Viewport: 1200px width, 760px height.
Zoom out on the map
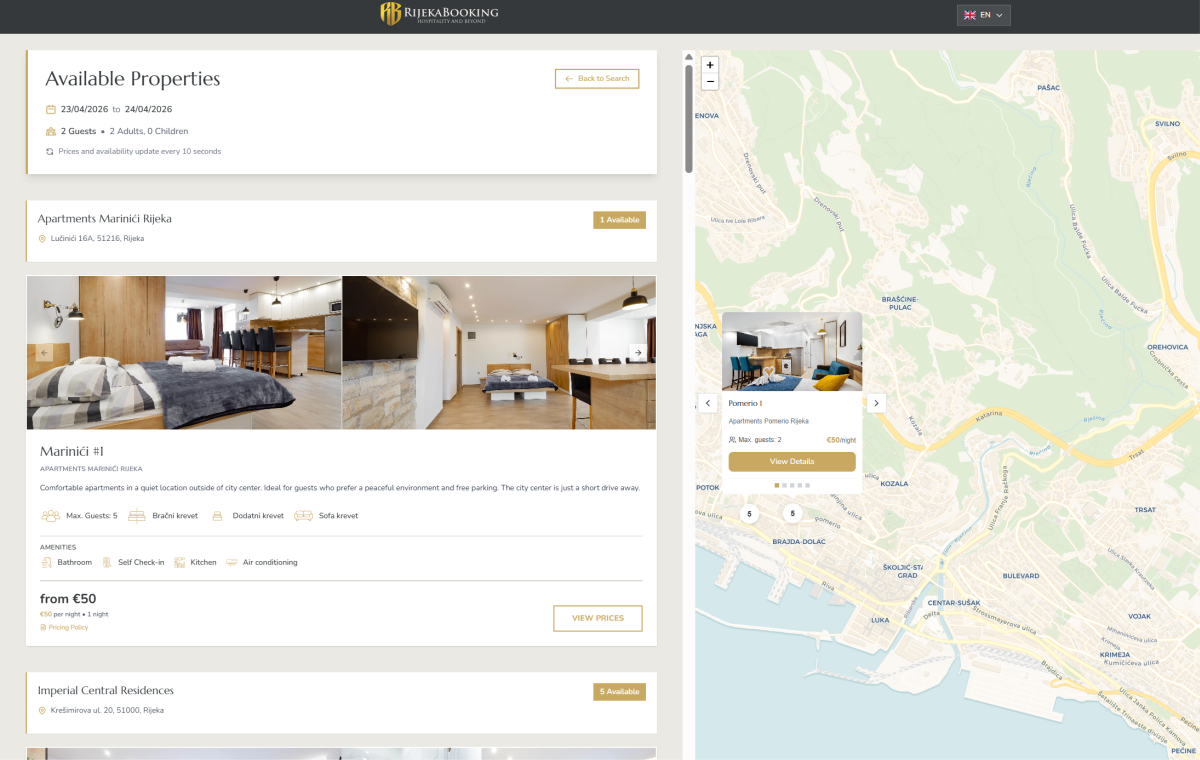[710, 82]
